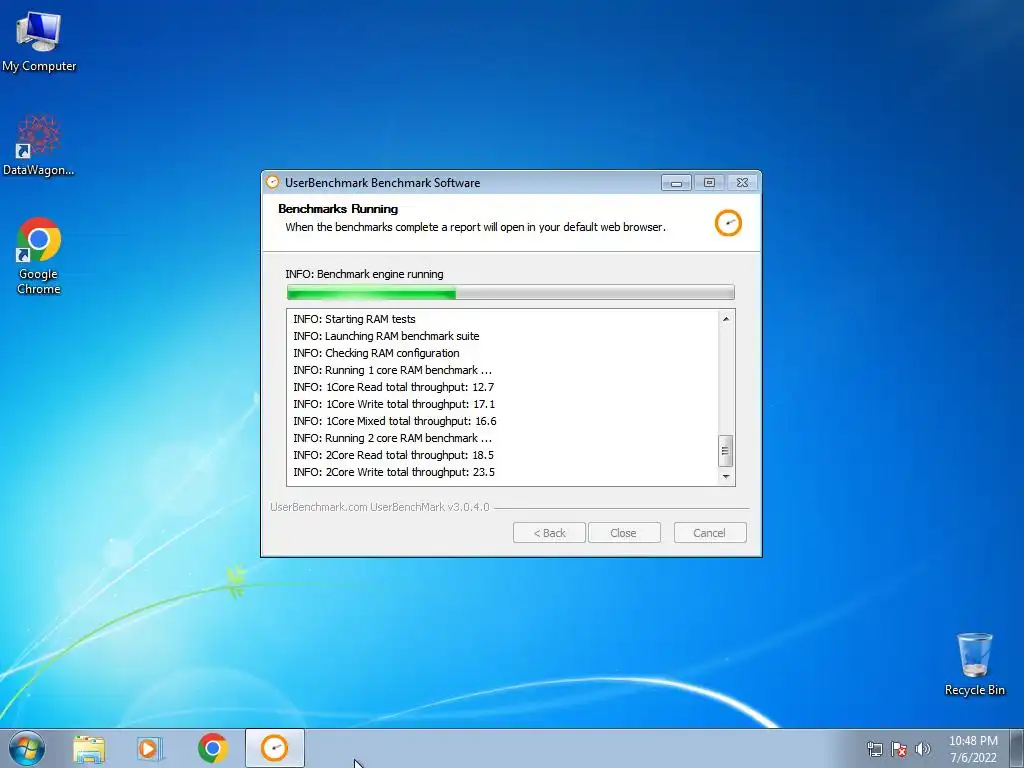This screenshot has width=1024, height=768.
Task: Click the orange gauge logo in dialog header
Action: pyautogui.click(x=728, y=223)
